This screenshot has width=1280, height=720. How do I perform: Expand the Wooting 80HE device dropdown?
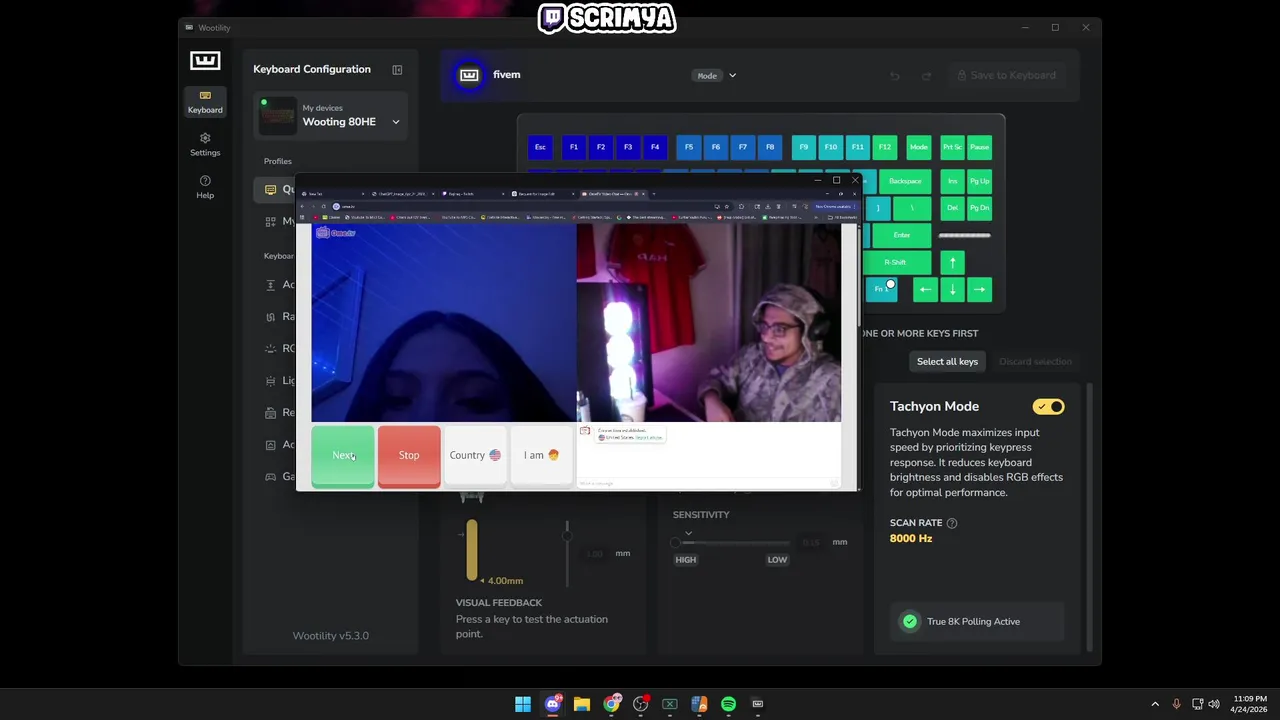coord(396,122)
